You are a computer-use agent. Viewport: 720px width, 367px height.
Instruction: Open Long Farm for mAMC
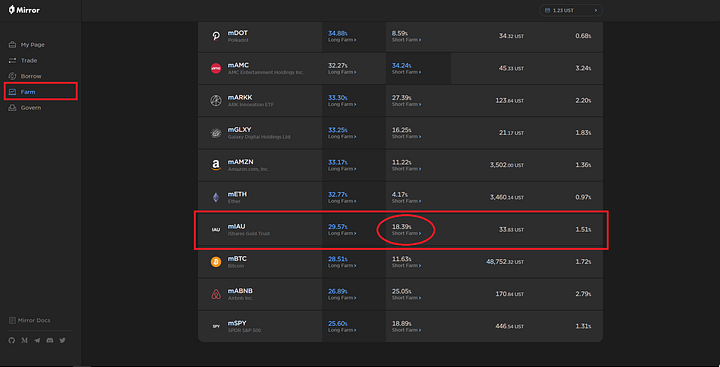(342, 72)
